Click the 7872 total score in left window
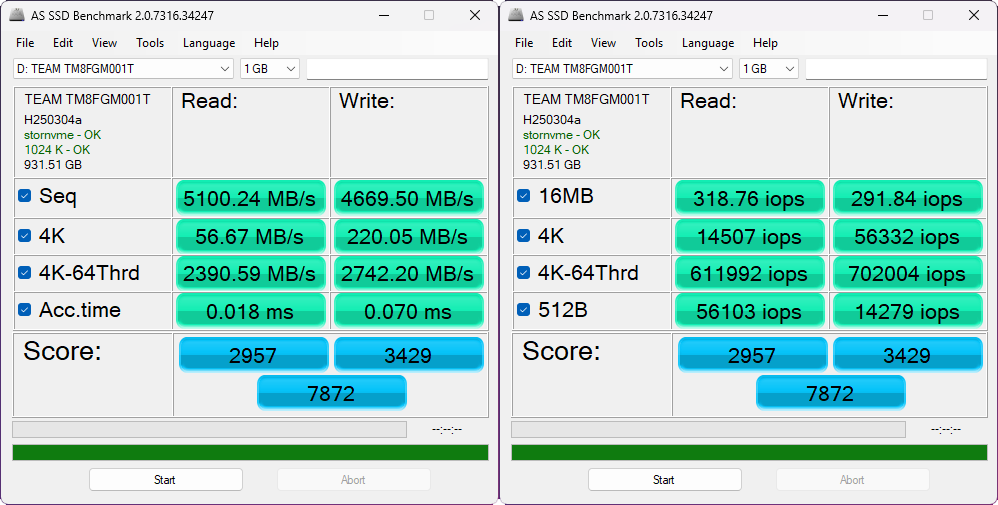The height and width of the screenshot is (505, 998). [x=332, y=392]
